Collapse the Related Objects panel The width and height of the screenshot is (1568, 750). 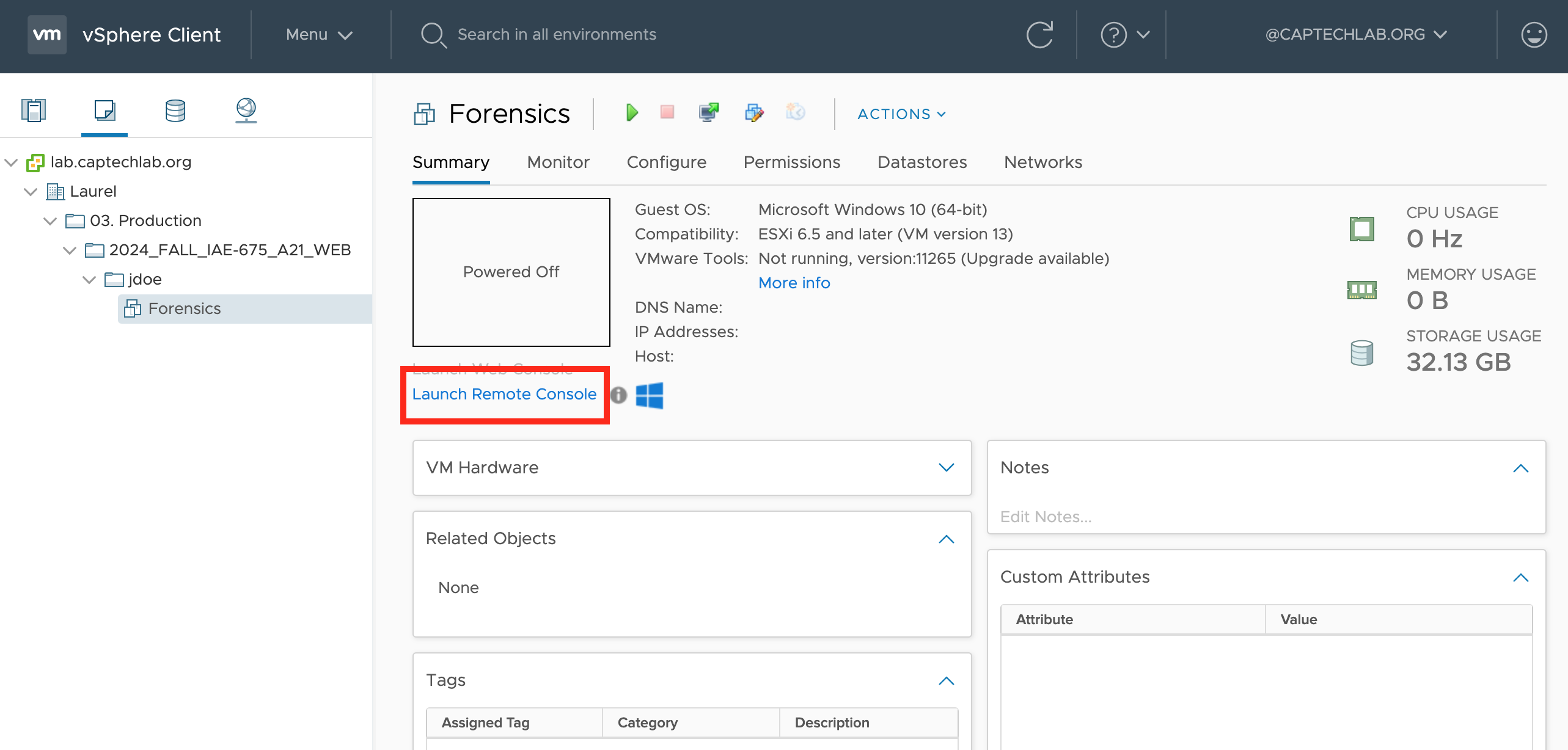click(946, 539)
